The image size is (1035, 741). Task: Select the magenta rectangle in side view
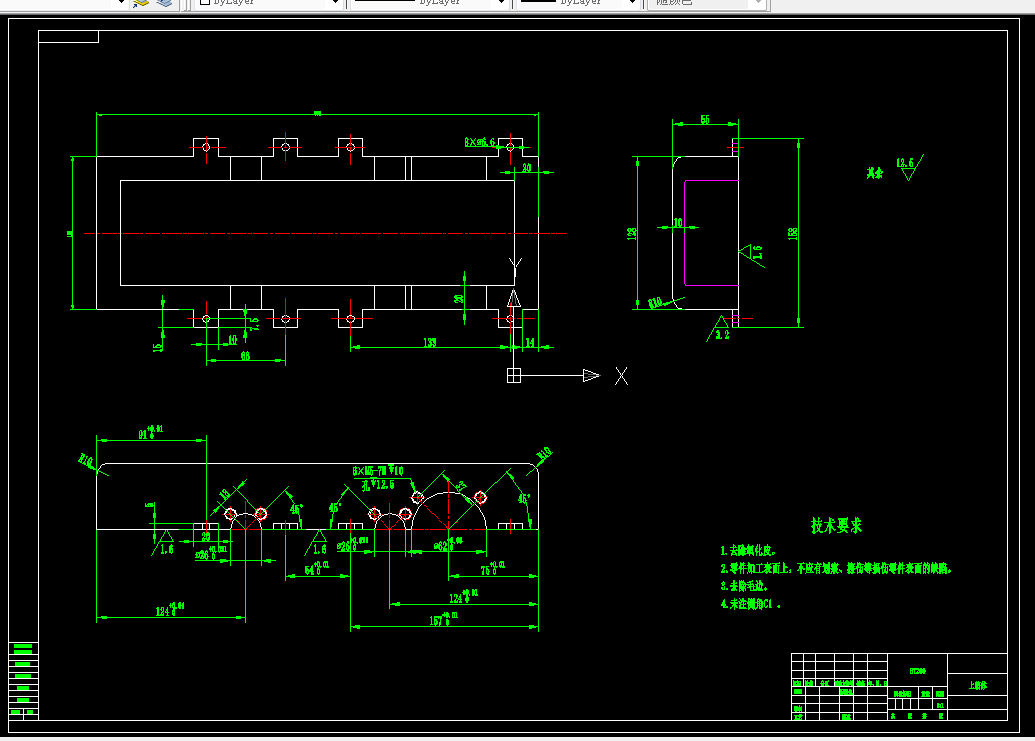(711, 233)
